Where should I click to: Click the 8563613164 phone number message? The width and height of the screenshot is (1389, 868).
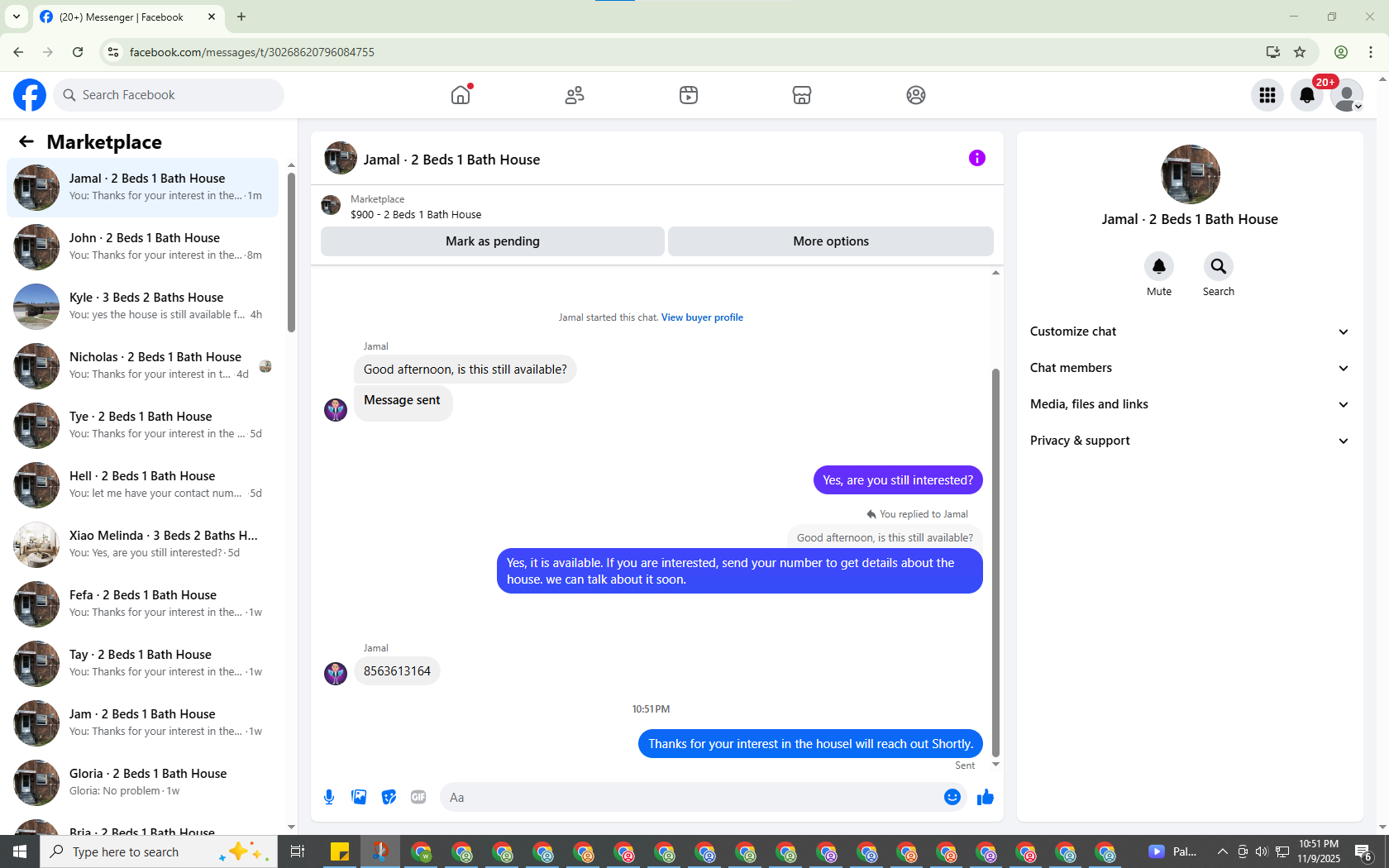point(397,671)
